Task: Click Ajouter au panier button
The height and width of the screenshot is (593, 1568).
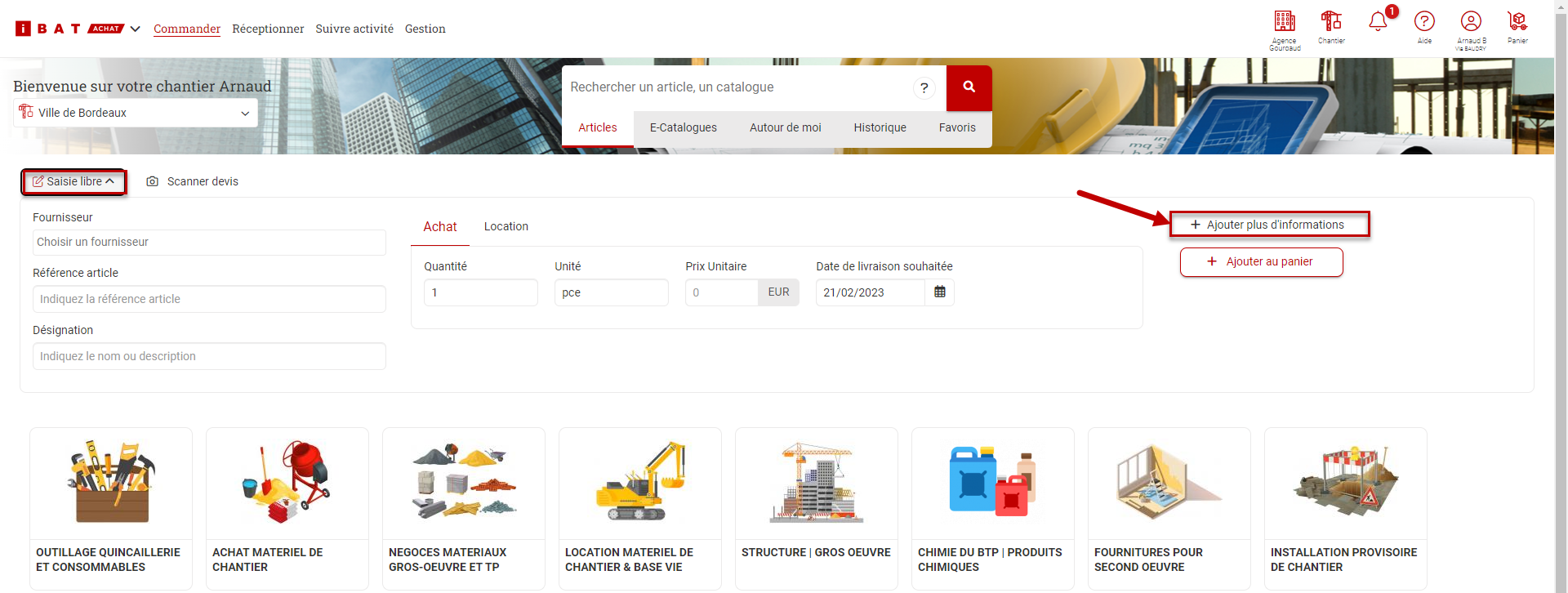Action: pyautogui.click(x=1261, y=262)
